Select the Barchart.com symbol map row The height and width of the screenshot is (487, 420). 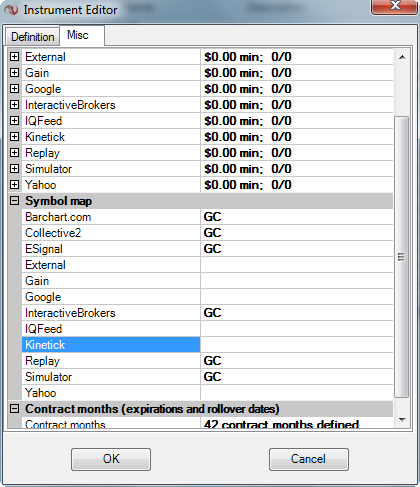tap(111, 217)
